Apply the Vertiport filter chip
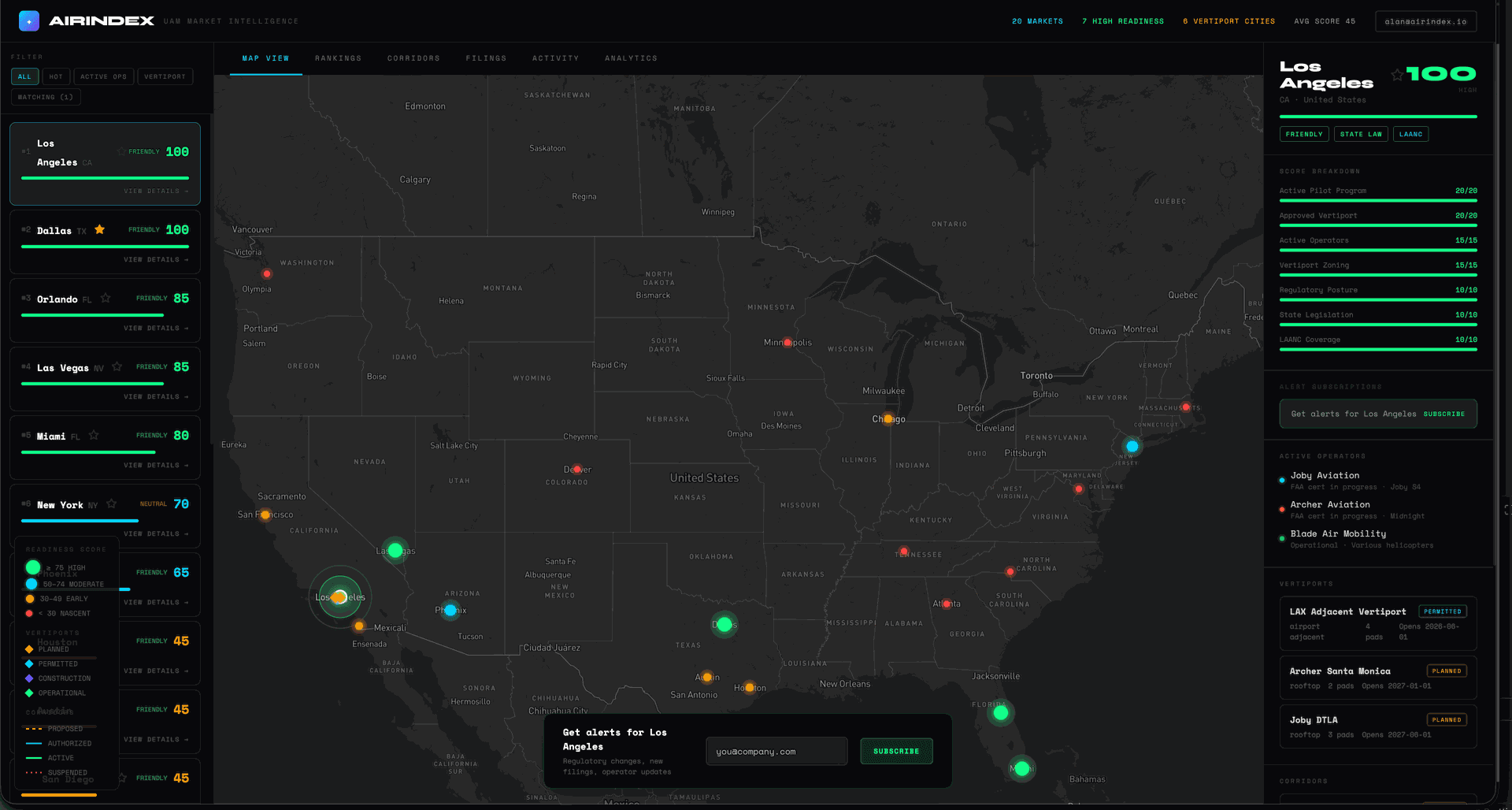This screenshot has height=810, width=1512. tap(165, 76)
